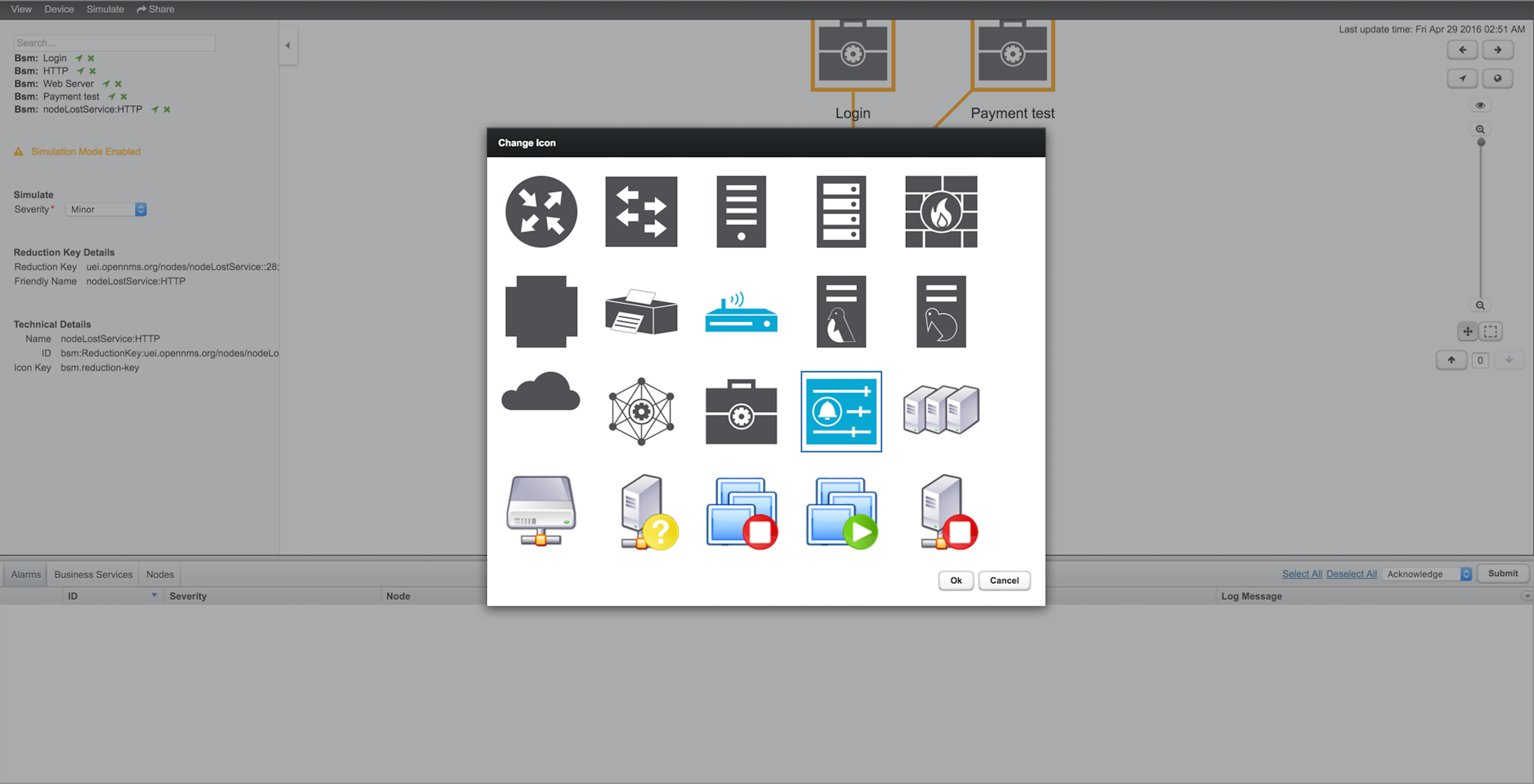Toggle the eye visibility button
The image size is (1534, 784).
pyautogui.click(x=1480, y=105)
